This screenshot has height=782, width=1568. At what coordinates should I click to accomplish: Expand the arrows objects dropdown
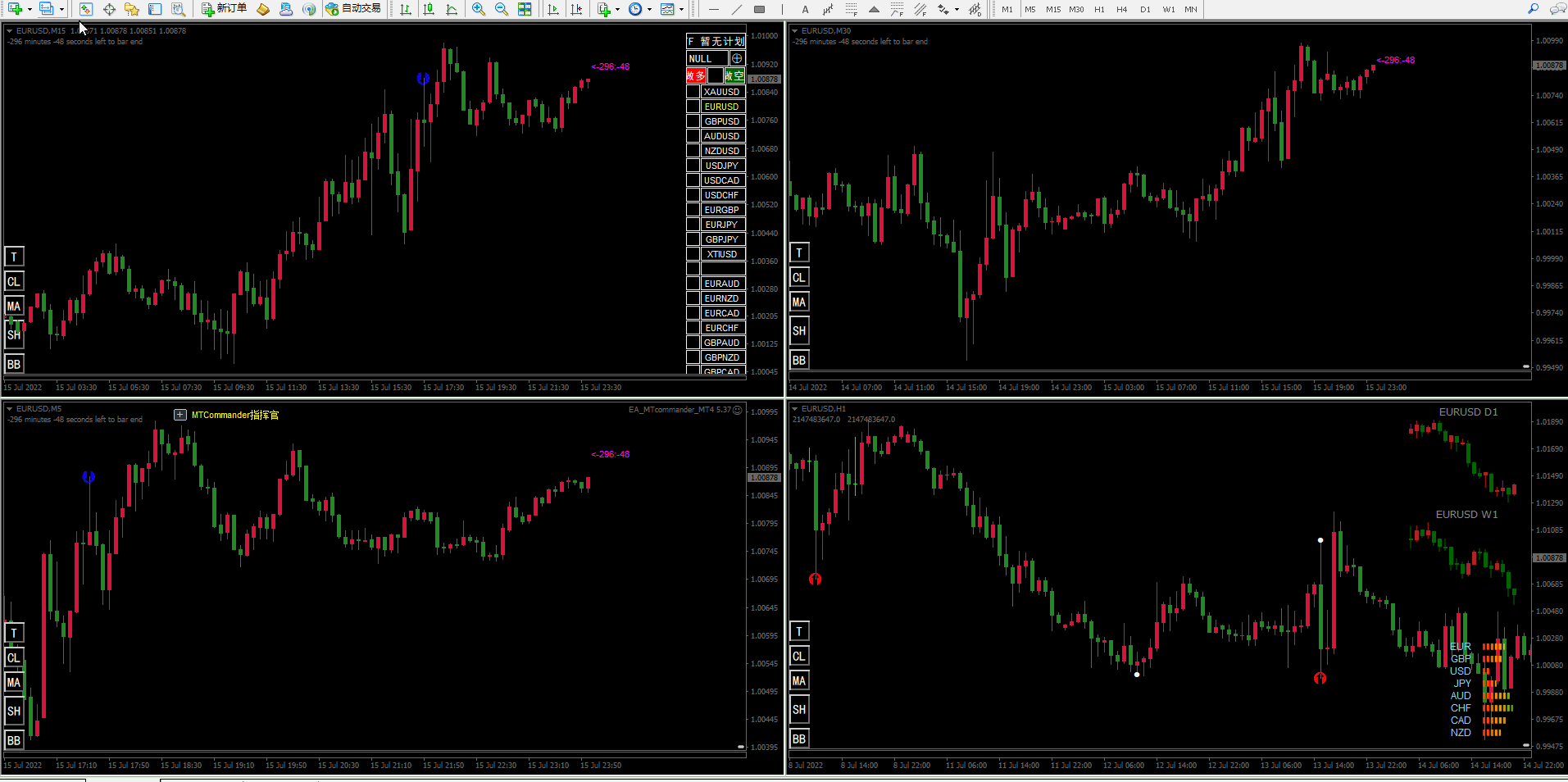click(957, 9)
